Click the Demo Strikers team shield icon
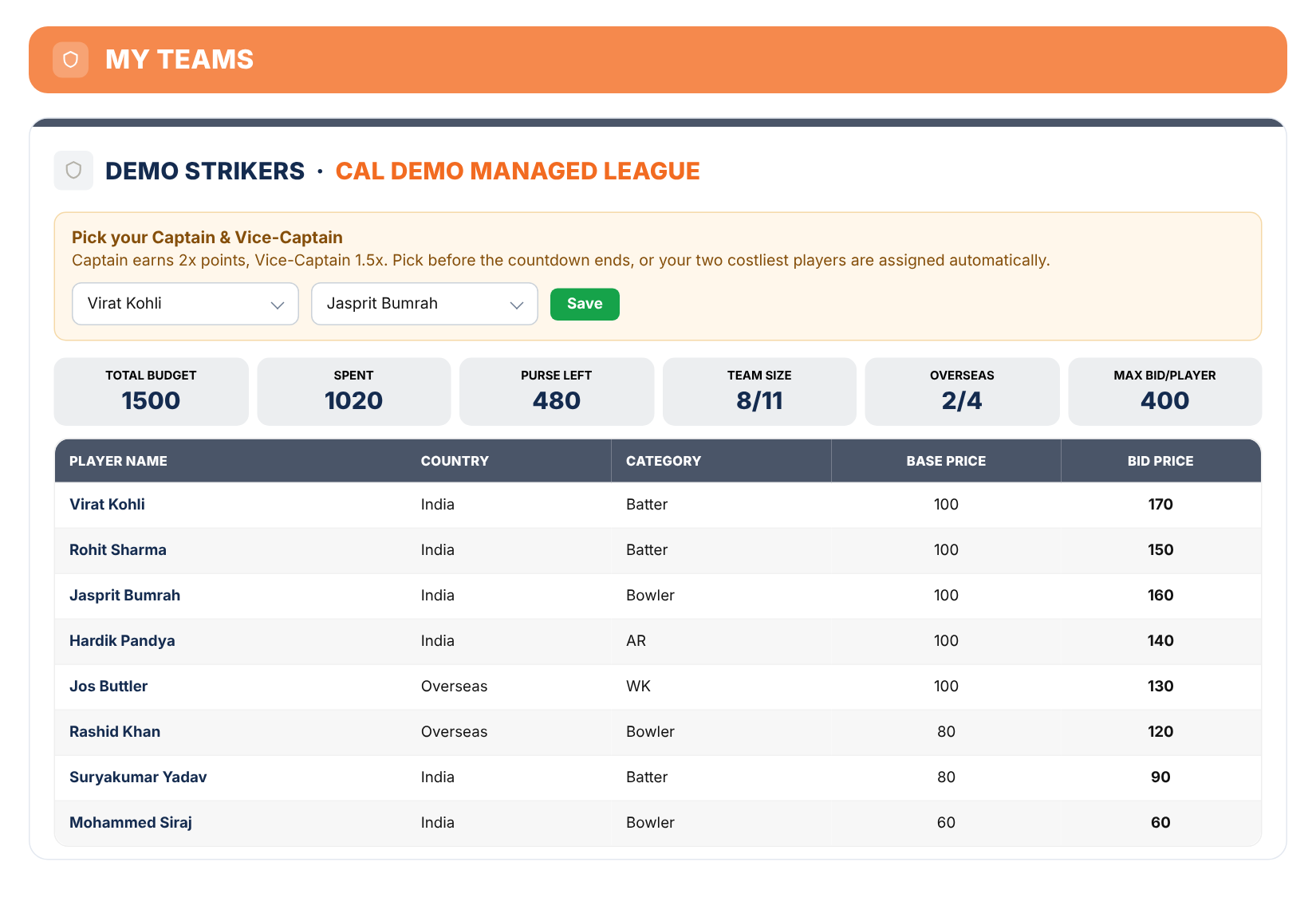Image resolution: width=1316 pixels, height=913 pixels. pos(73,171)
